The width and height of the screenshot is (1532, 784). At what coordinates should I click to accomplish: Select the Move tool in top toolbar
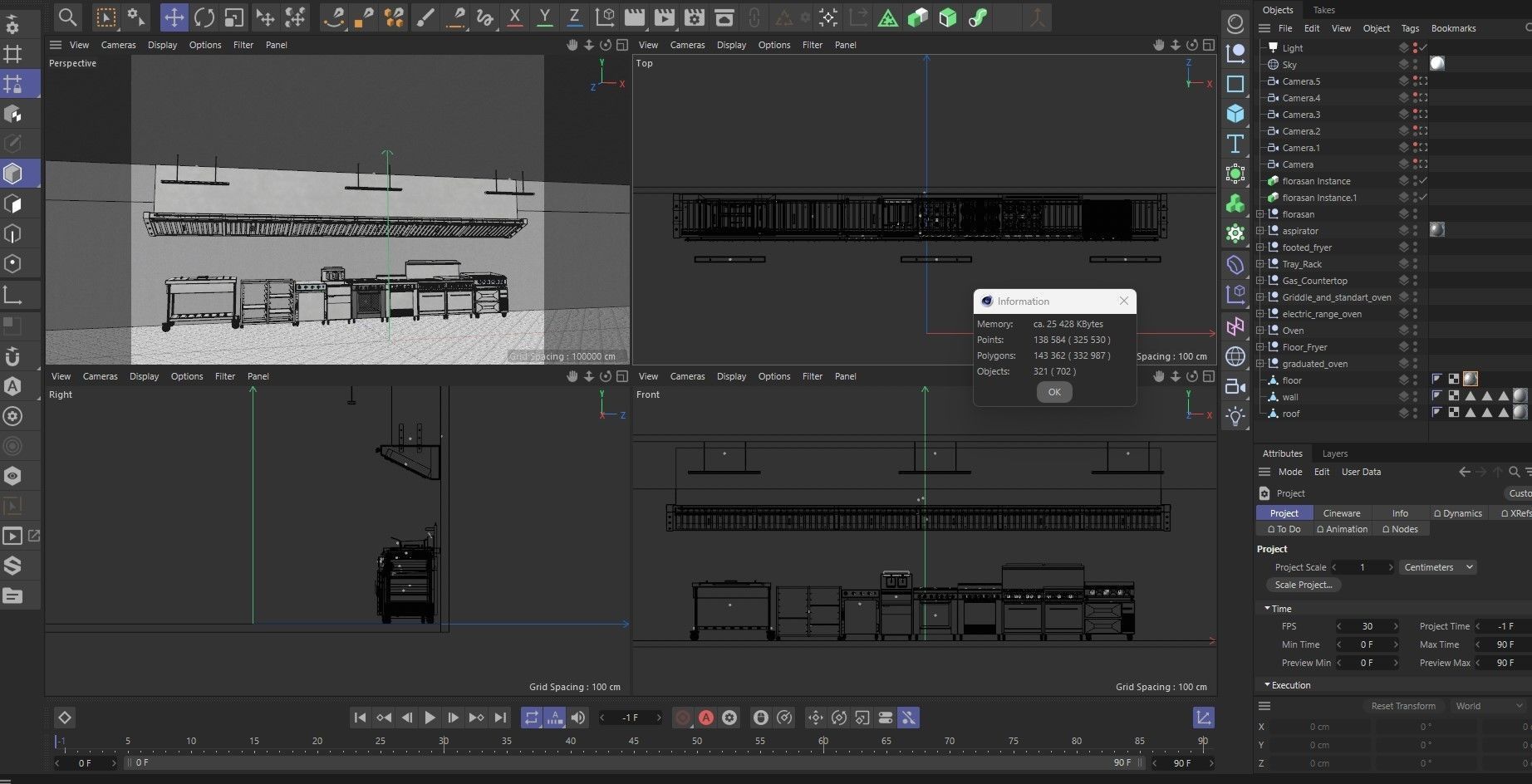tap(174, 17)
